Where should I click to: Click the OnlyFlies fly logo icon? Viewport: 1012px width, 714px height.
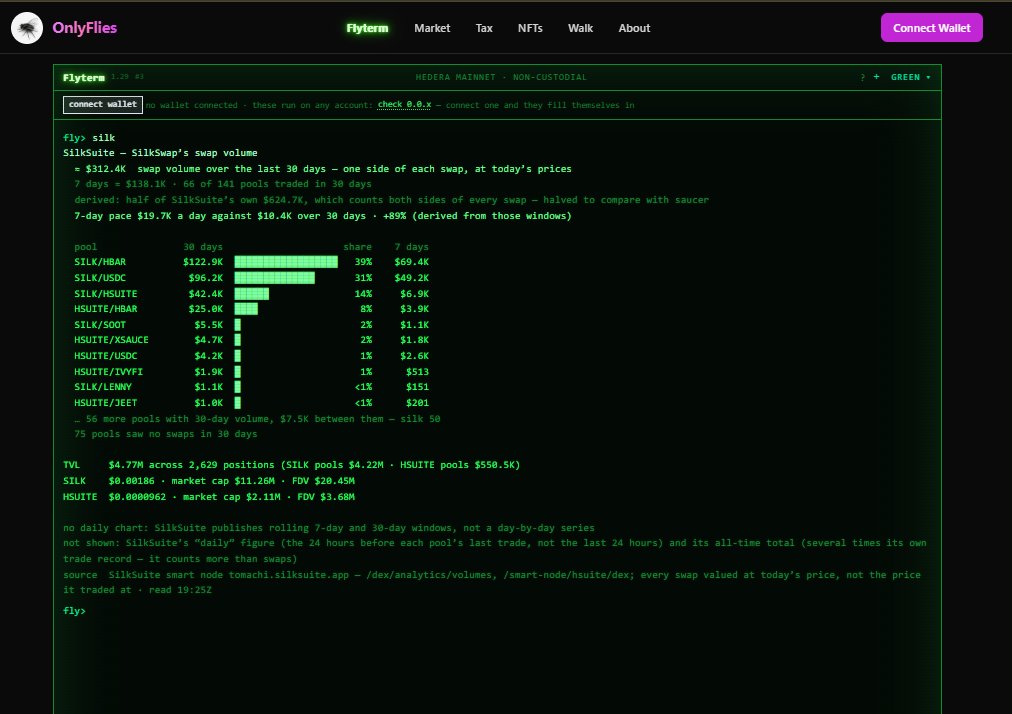[x=27, y=28]
